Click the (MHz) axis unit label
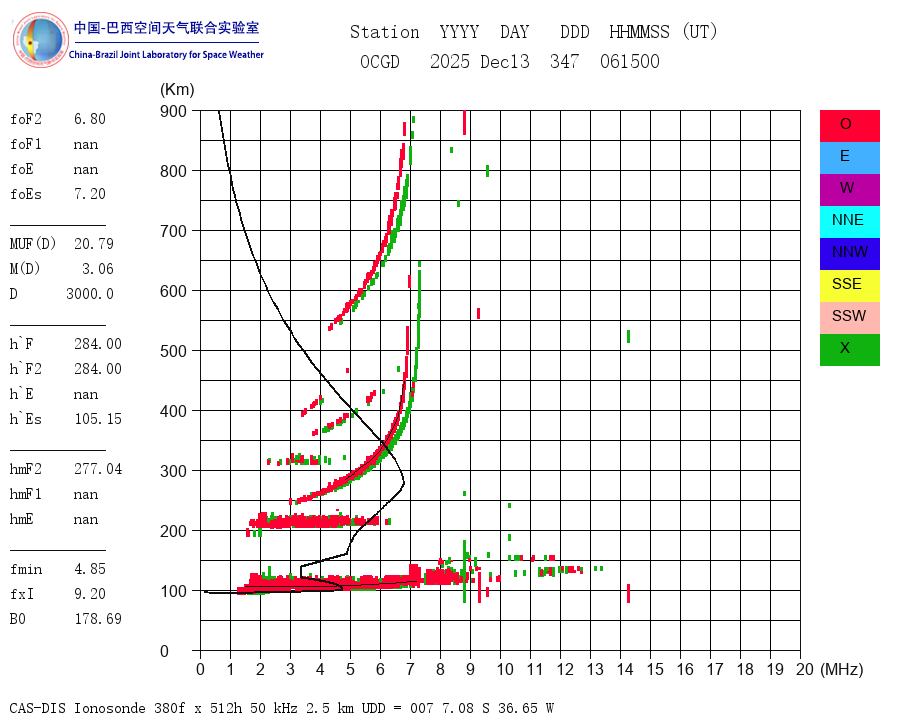This screenshot has height=720, width=900. 842,669
